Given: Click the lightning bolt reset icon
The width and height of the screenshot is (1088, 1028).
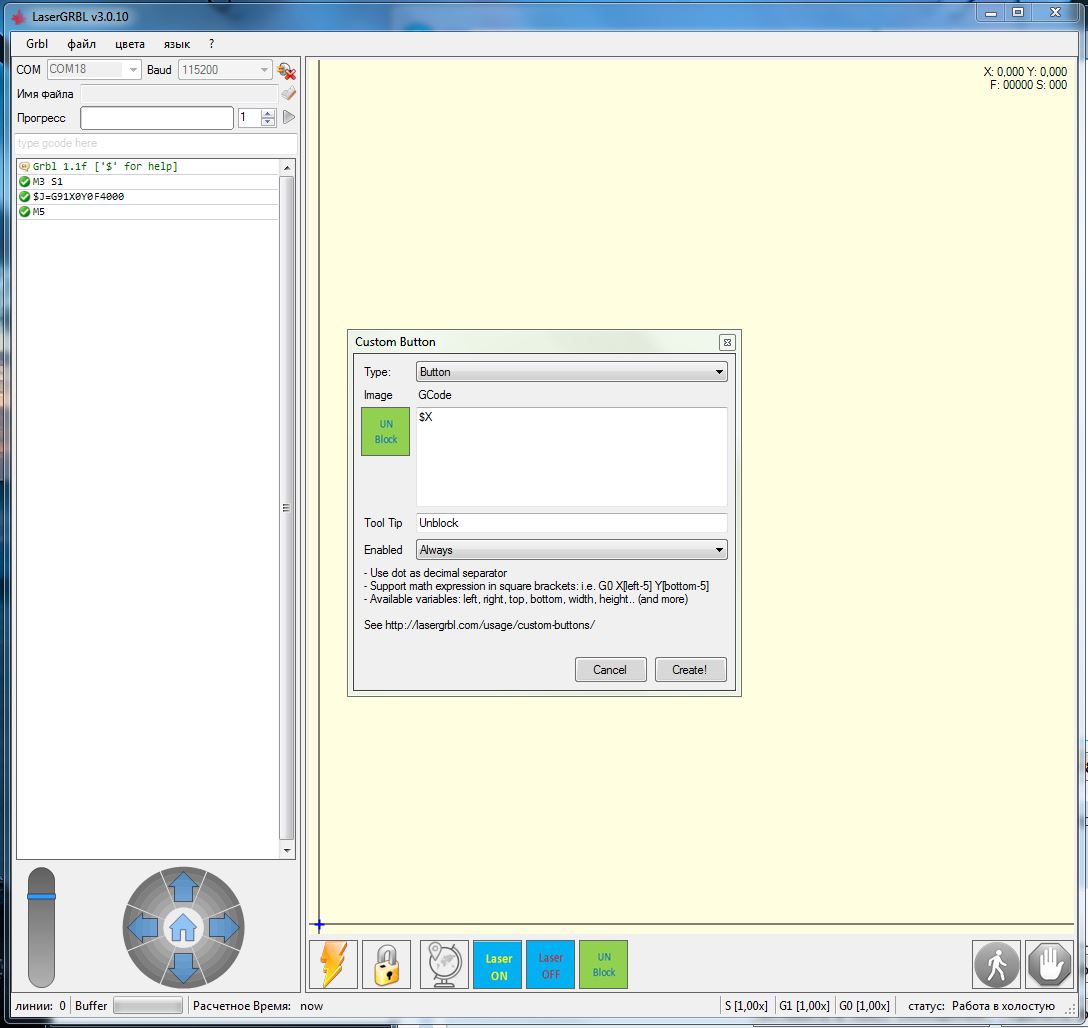Looking at the screenshot, I should (333, 964).
